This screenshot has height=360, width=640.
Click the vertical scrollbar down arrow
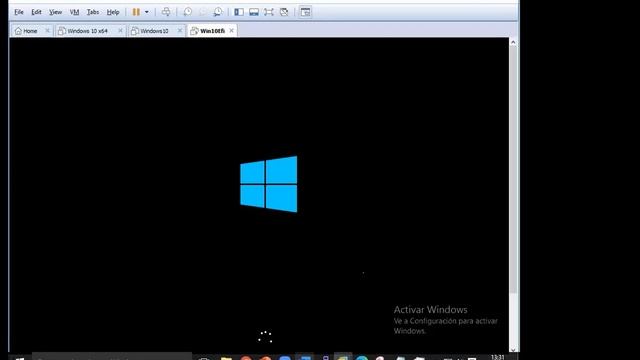point(513,349)
